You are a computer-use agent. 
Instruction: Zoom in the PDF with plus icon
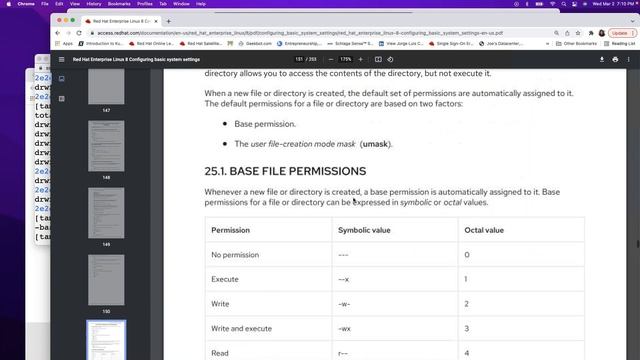pyautogui.click(x=360, y=60)
